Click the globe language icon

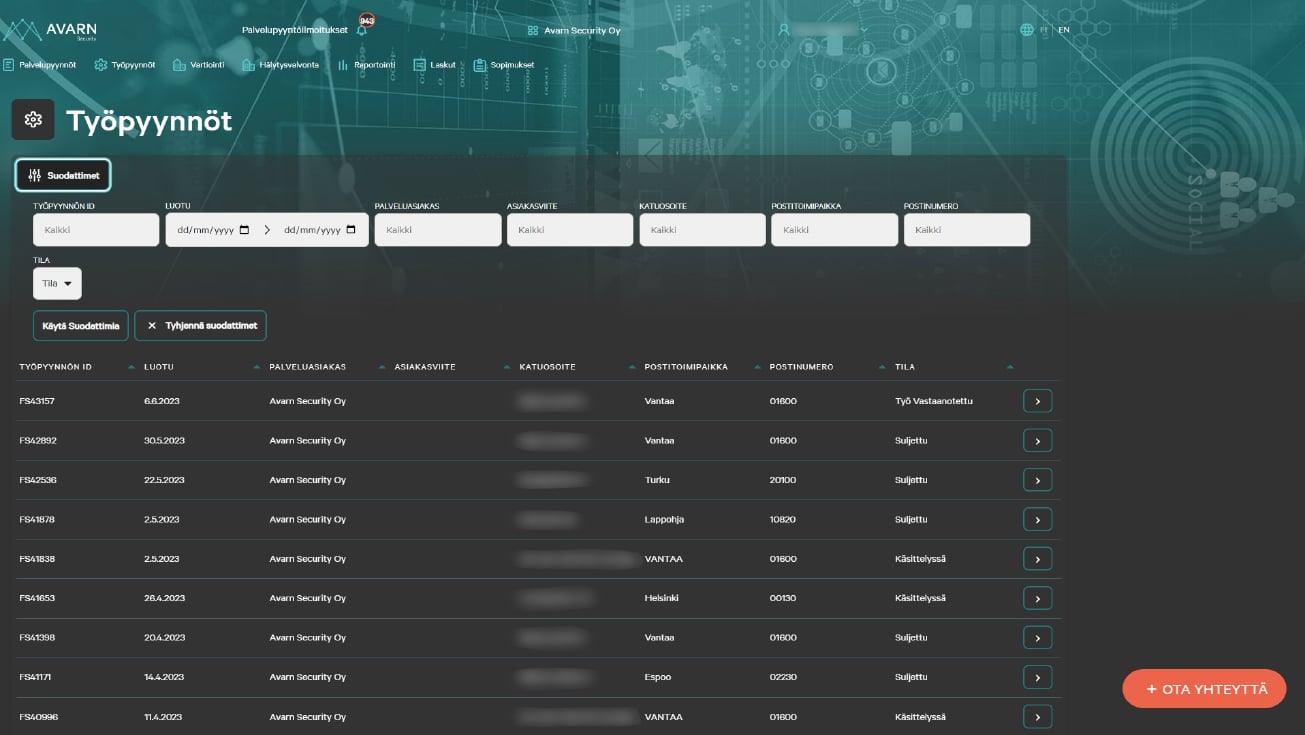tap(1027, 30)
